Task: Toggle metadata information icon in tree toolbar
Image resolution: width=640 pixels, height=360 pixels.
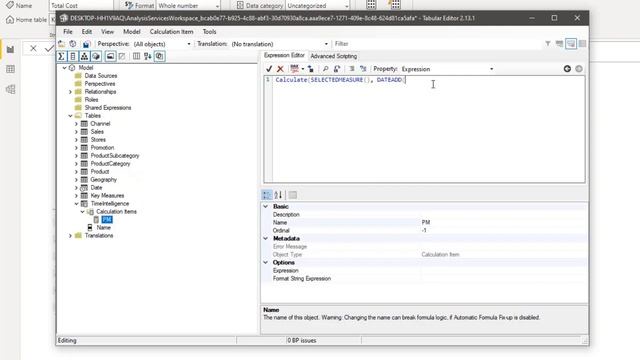Action: coord(160,56)
